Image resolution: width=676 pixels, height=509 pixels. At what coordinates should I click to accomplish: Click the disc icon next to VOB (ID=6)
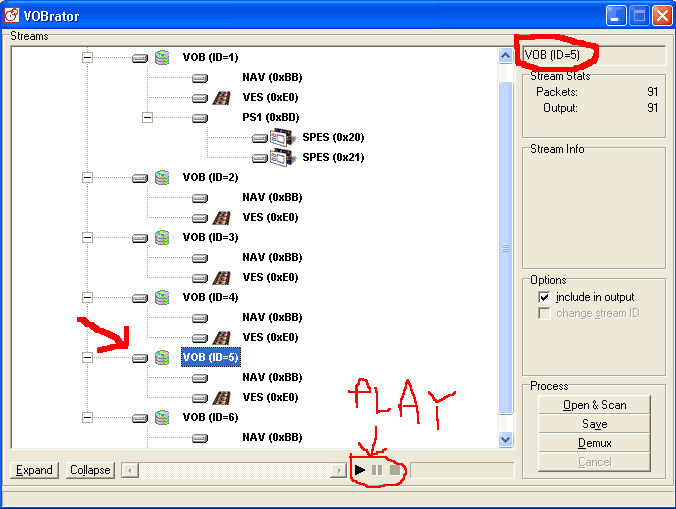162,417
